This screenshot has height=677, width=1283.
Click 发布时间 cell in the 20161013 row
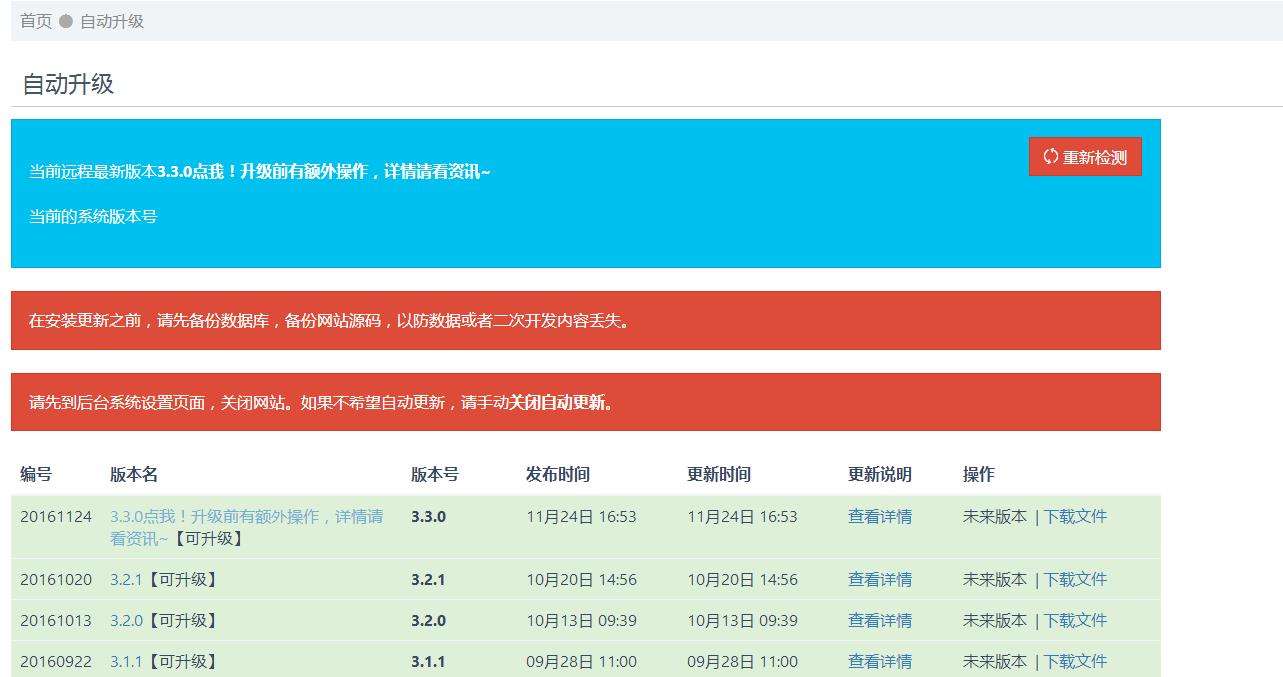point(582,620)
